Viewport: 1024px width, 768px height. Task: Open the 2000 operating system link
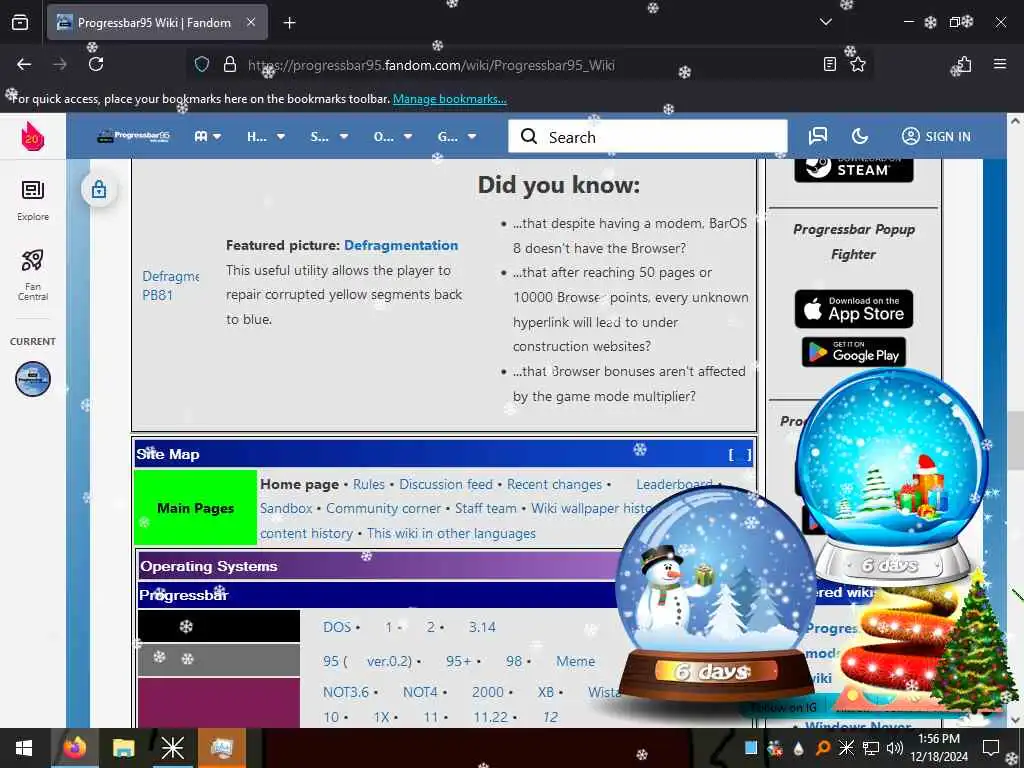(488, 692)
